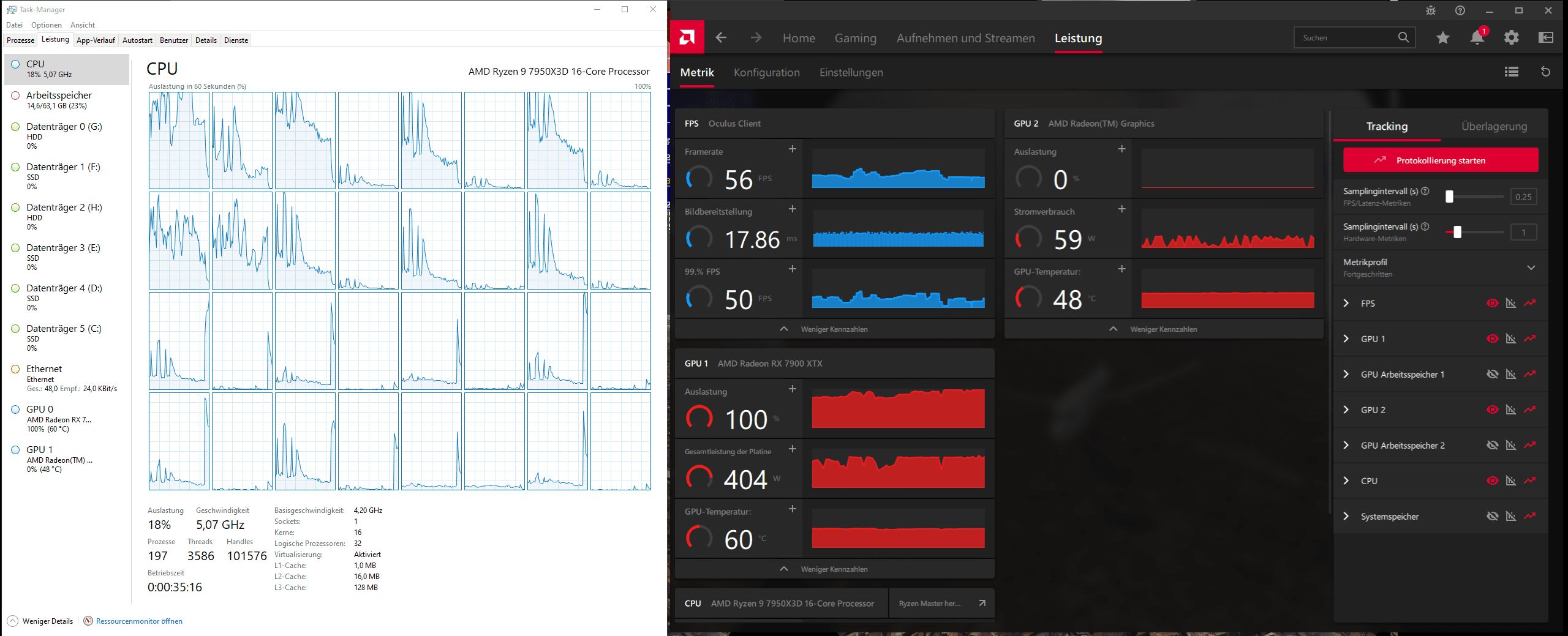Open favorites via the star icon
The width and height of the screenshot is (1568, 636).
(1443, 38)
